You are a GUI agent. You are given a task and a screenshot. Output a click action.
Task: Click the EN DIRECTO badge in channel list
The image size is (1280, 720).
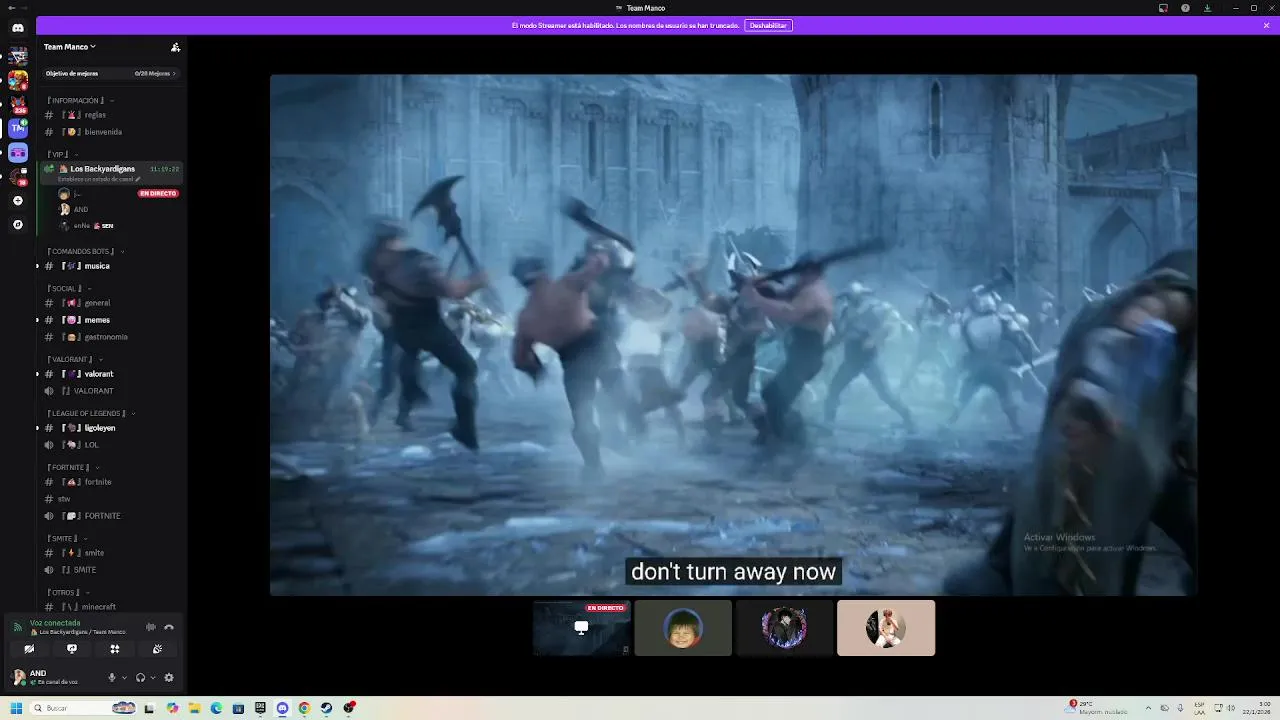point(158,193)
